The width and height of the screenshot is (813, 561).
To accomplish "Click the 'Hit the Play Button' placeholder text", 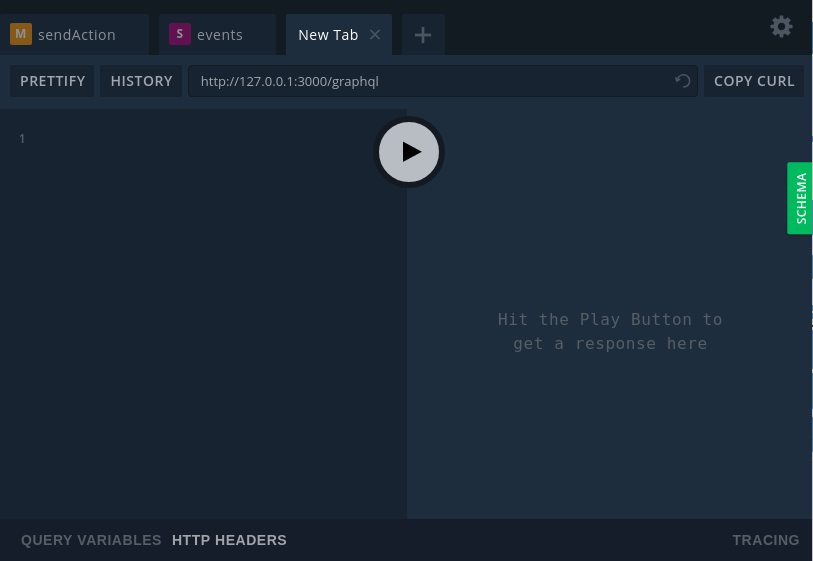I will click(x=610, y=331).
